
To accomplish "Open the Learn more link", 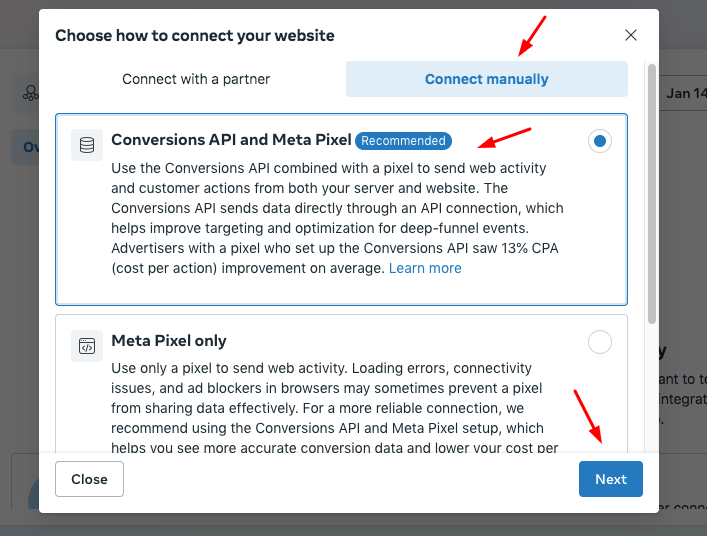I will pyautogui.click(x=425, y=268).
